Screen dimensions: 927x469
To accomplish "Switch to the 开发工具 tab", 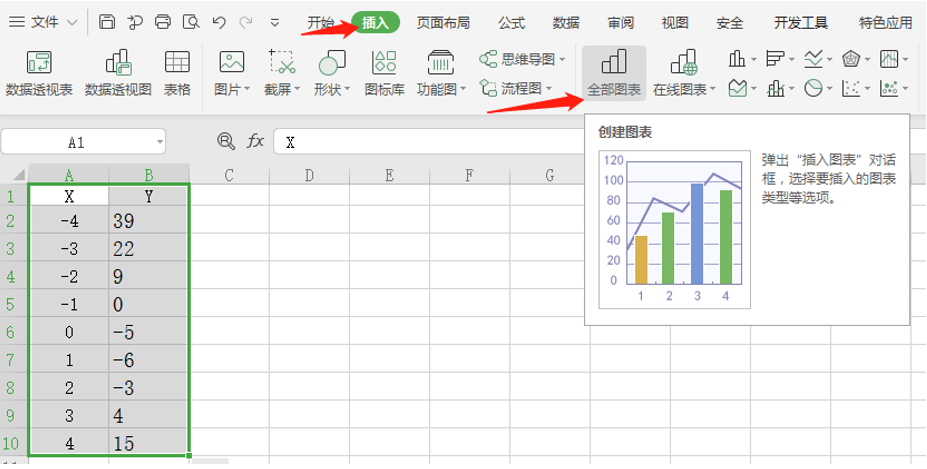I will (801, 23).
